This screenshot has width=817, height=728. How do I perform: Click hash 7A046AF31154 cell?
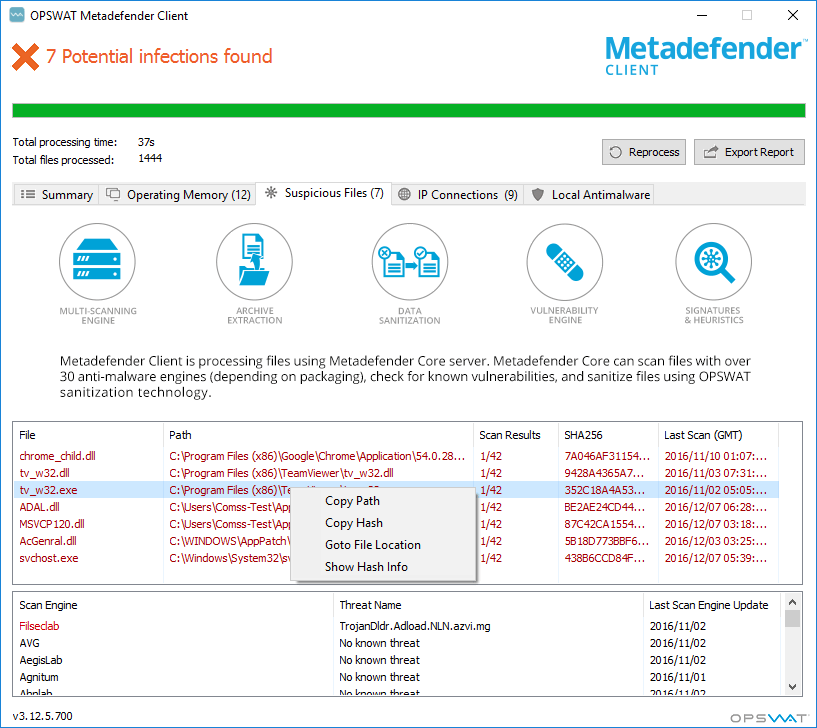tap(607, 456)
